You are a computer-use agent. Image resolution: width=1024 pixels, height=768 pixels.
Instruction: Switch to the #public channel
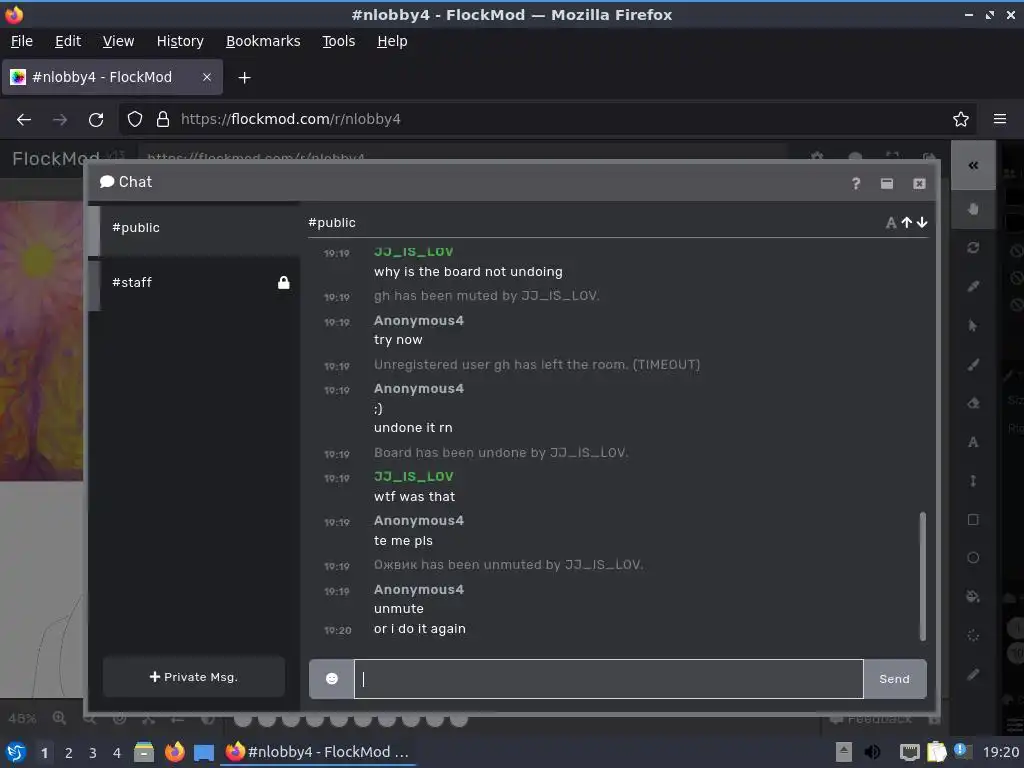[x=194, y=228]
